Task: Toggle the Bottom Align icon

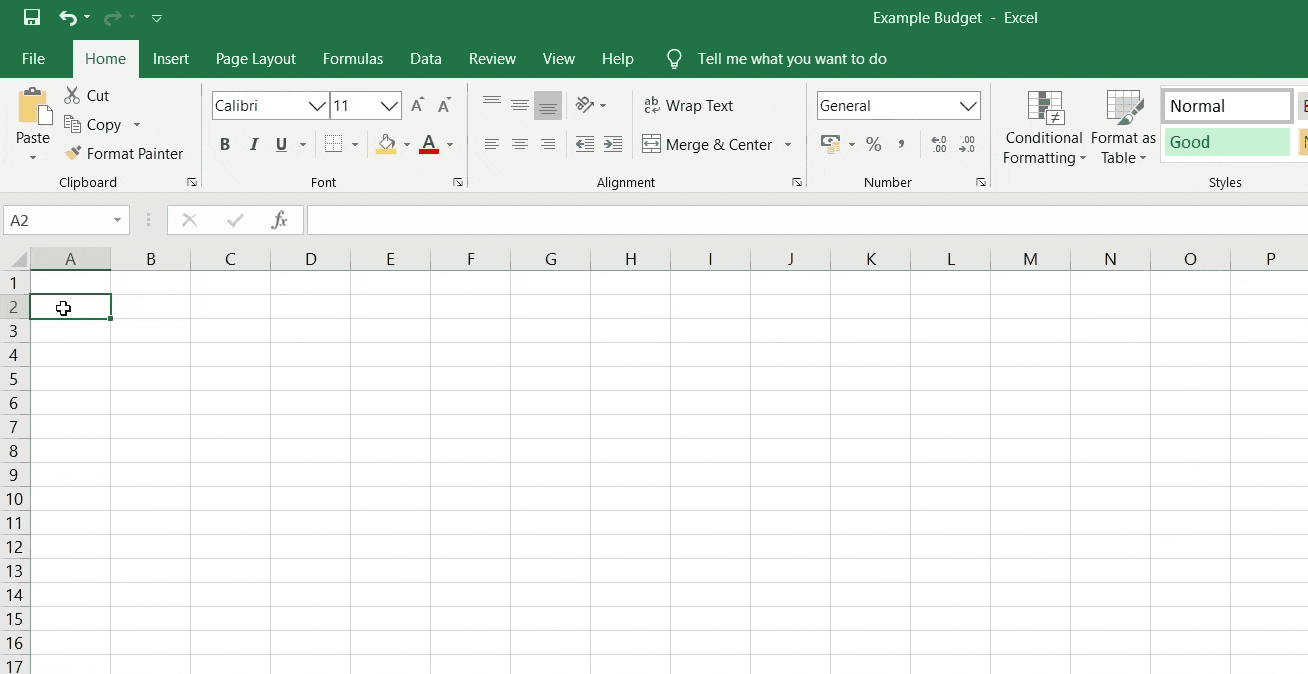Action: (548, 105)
